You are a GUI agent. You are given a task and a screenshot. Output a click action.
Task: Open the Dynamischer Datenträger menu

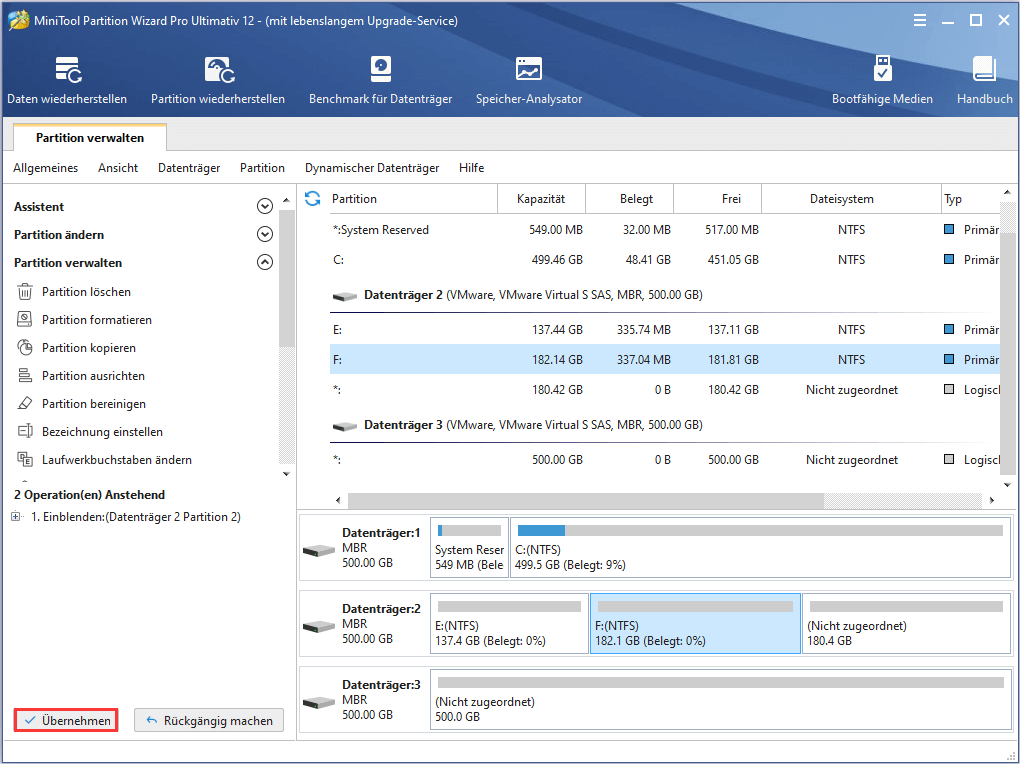click(x=372, y=168)
